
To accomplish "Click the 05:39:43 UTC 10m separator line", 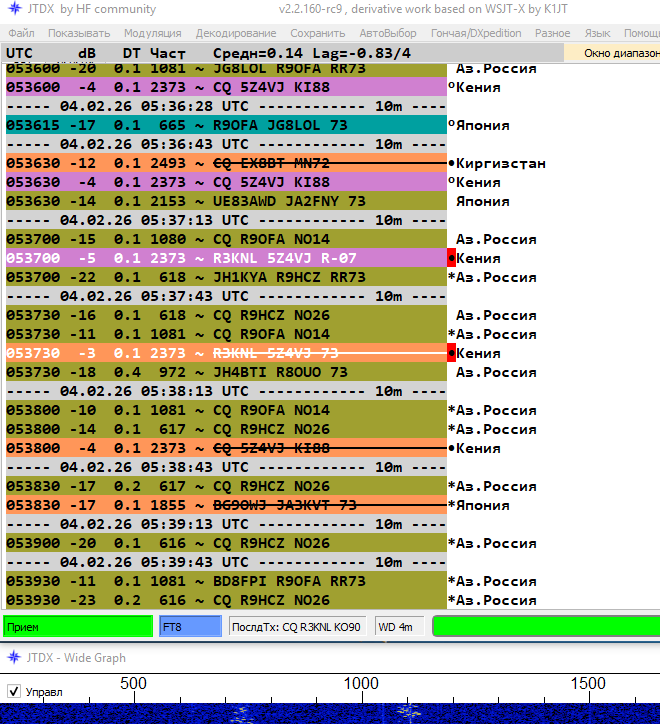I will 226,562.
